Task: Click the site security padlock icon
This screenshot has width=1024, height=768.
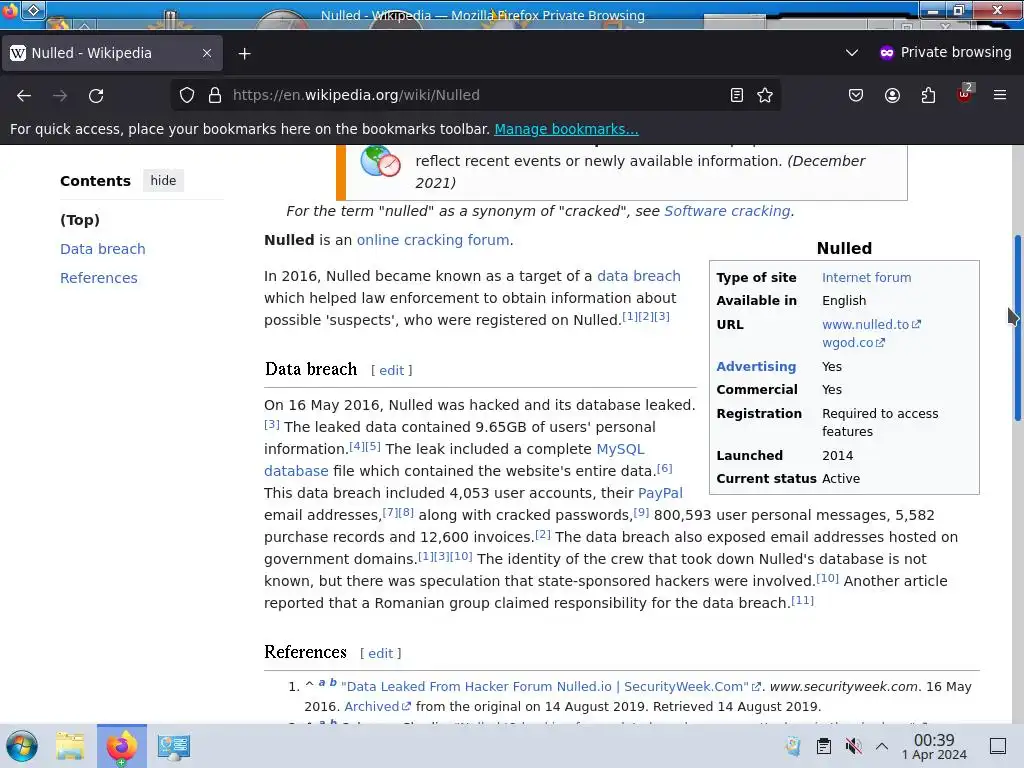Action: click(x=215, y=95)
